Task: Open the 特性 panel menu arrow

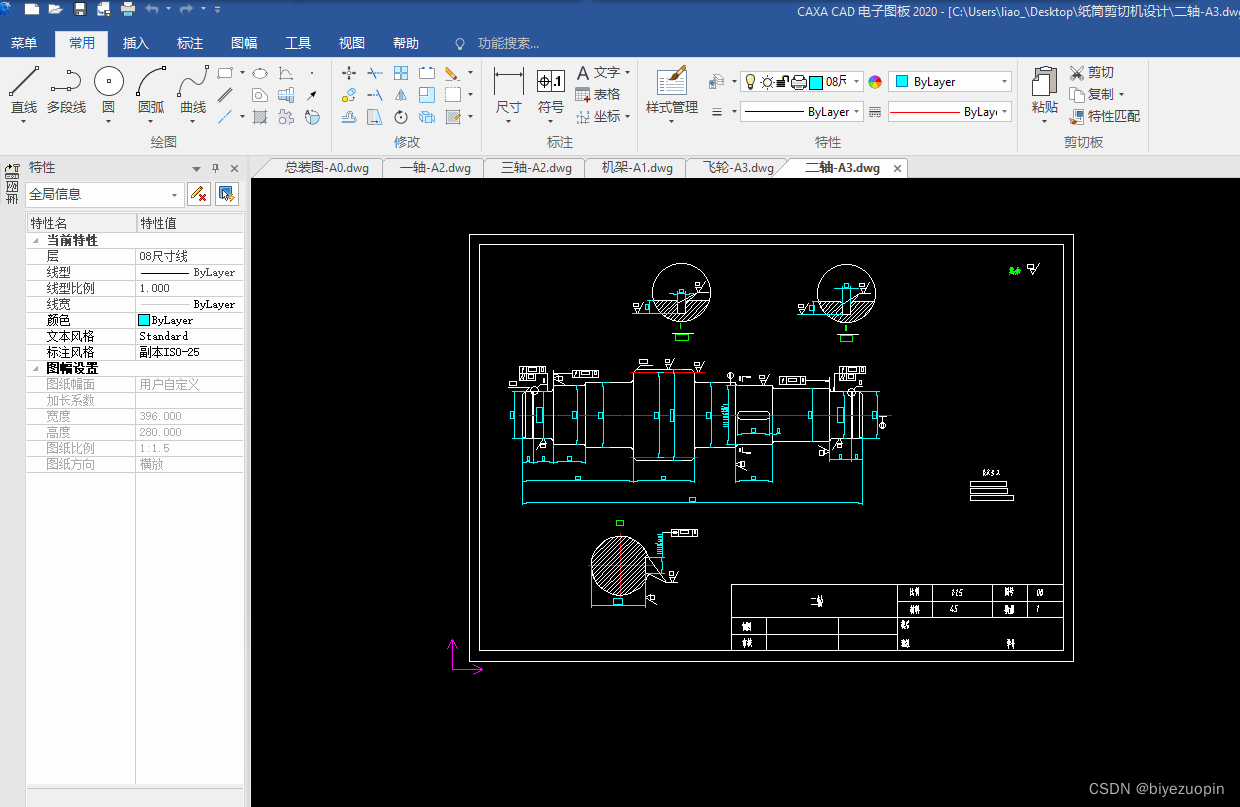Action: 197,168
